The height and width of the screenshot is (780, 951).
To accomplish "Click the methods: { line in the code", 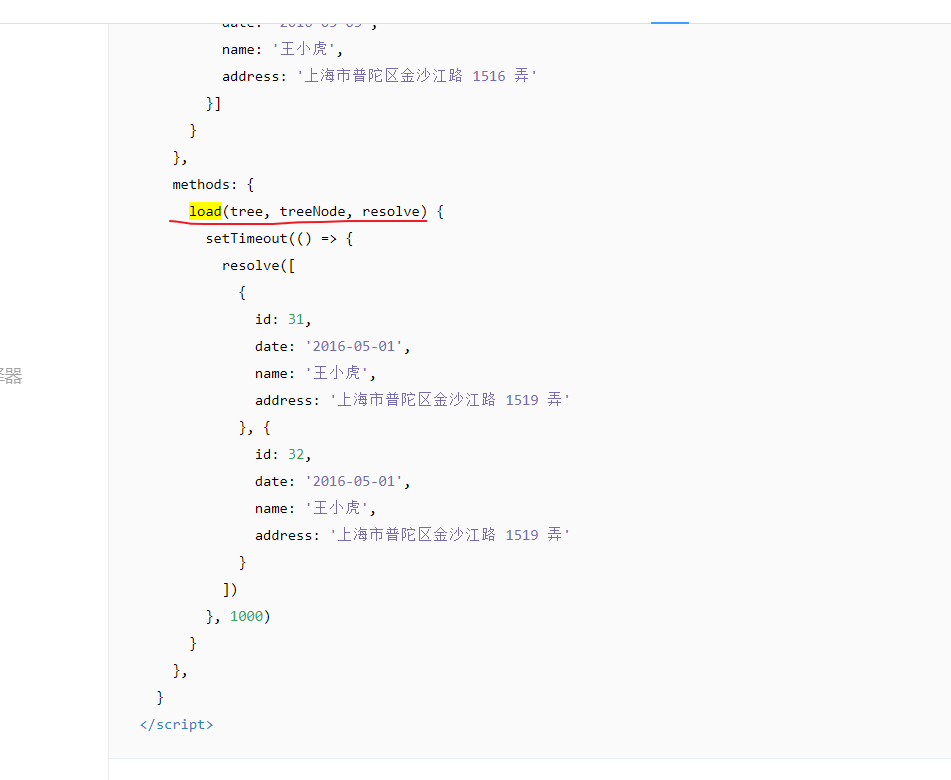I will point(211,184).
